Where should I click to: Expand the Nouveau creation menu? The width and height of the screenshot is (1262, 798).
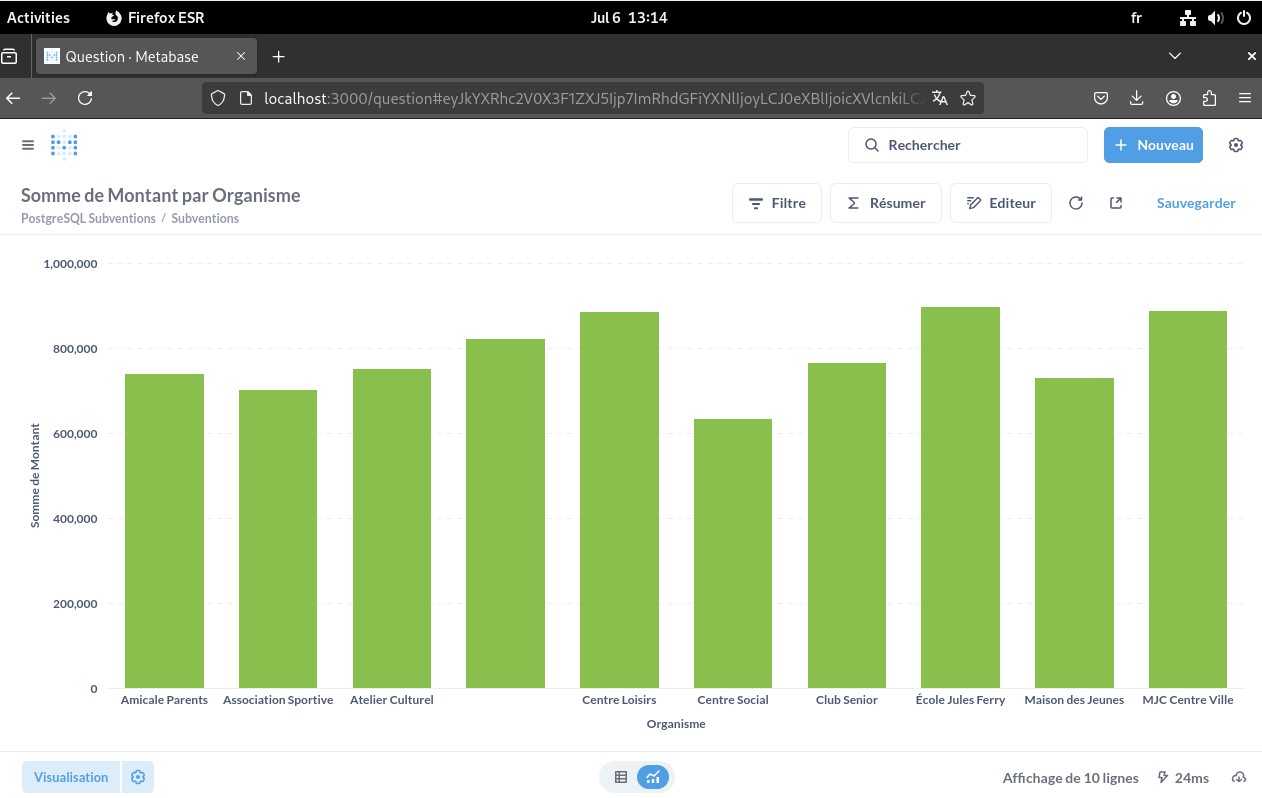point(1153,145)
